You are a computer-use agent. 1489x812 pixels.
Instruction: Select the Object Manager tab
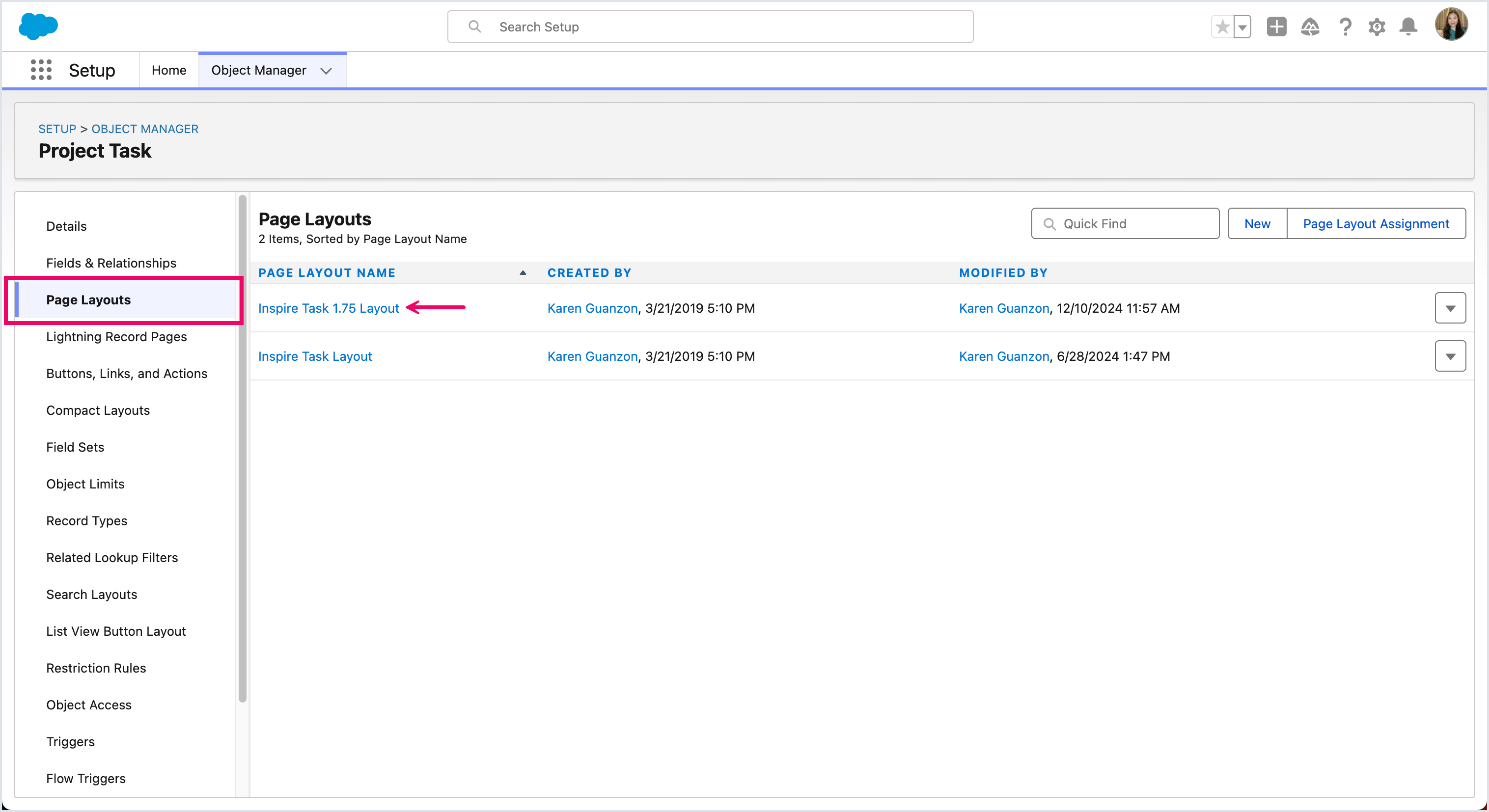[258, 70]
